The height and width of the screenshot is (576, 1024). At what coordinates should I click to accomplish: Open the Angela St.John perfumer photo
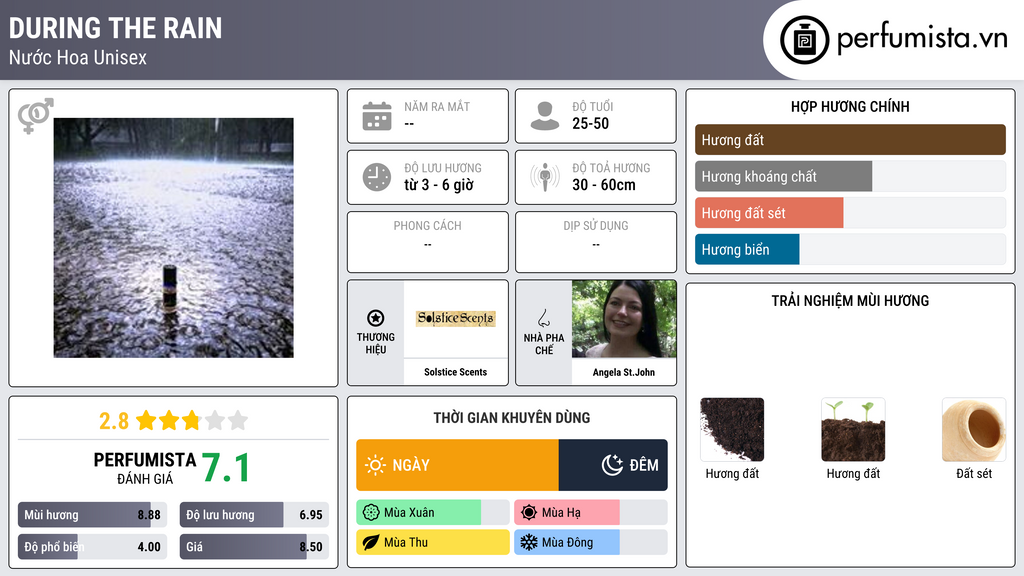(x=624, y=319)
